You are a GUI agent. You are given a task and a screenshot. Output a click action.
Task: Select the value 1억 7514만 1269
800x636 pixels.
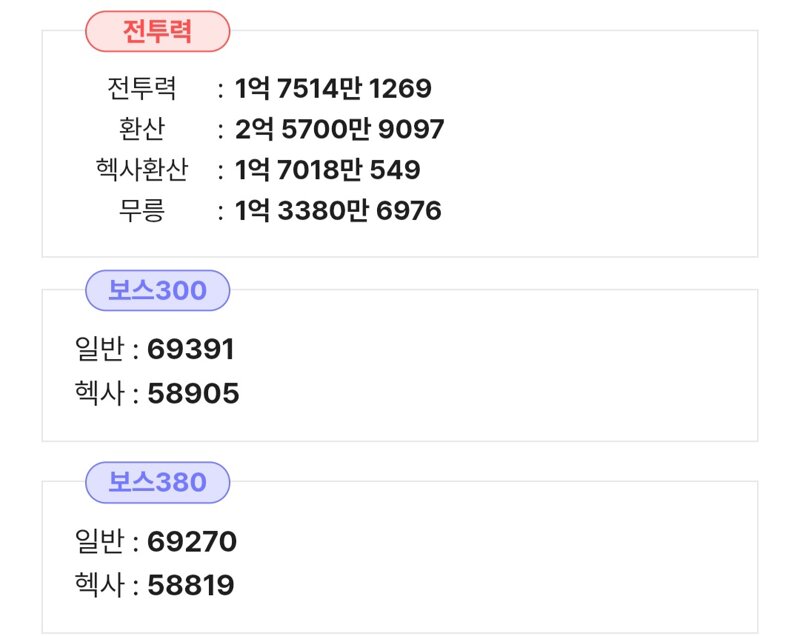point(333,88)
